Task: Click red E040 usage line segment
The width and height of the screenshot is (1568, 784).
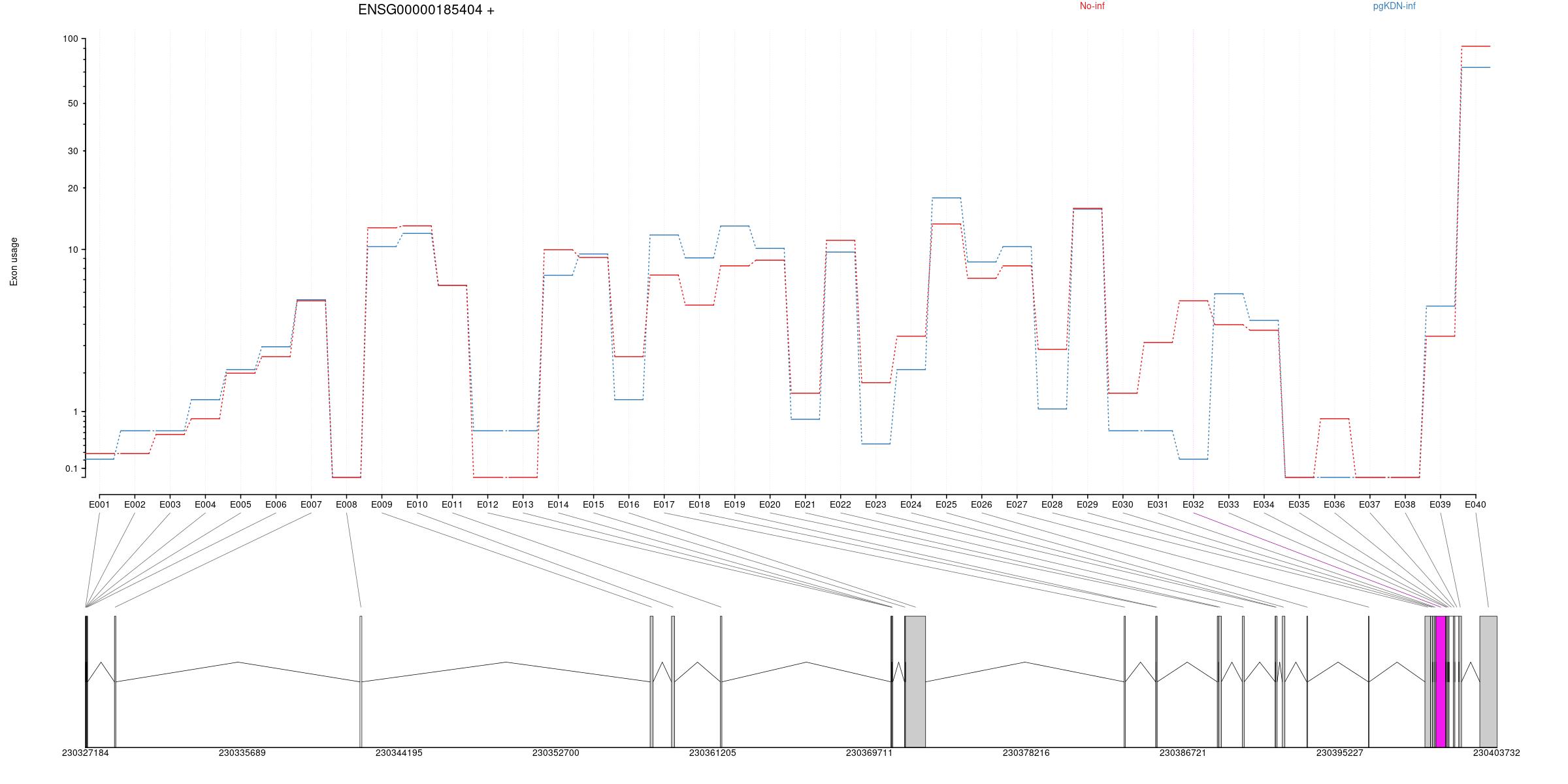Action: pos(1475,46)
